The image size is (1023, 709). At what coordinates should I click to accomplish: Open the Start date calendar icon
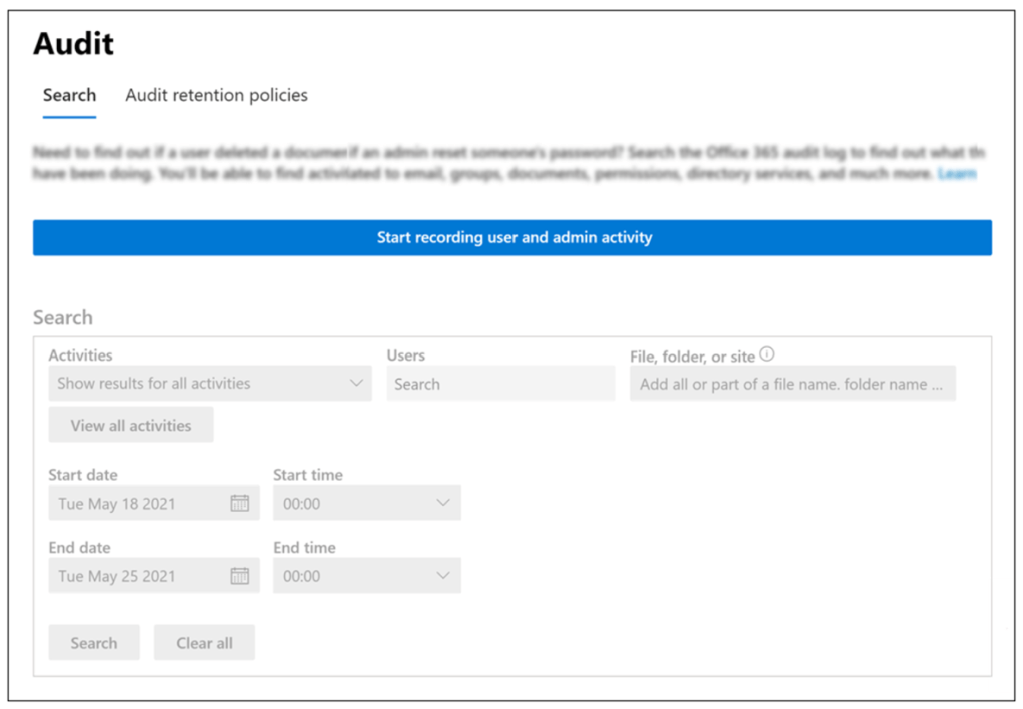tap(240, 504)
